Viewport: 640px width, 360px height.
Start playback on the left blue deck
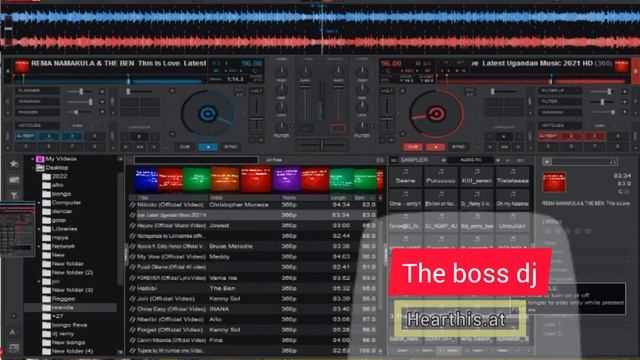[x=208, y=147]
